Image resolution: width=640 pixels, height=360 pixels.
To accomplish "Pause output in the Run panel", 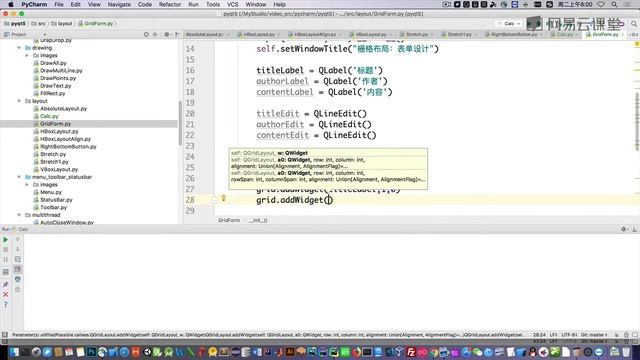I will pyautogui.click(x=6, y=260).
